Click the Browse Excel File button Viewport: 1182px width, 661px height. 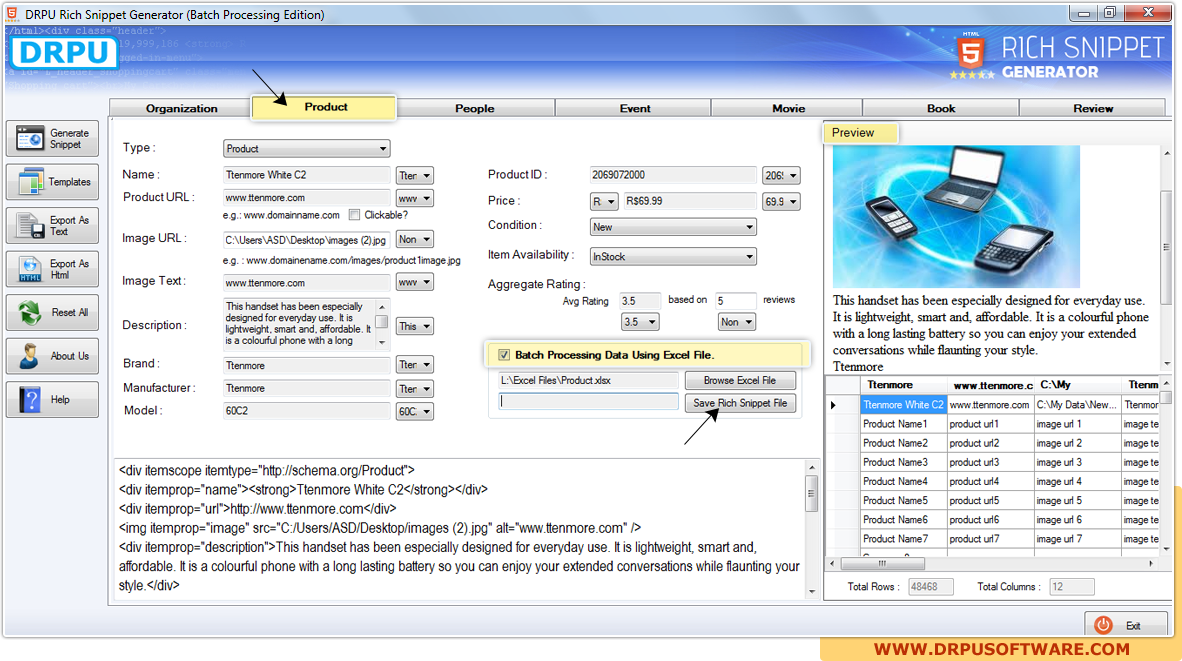pyautogui.click(x=740, y=381)
